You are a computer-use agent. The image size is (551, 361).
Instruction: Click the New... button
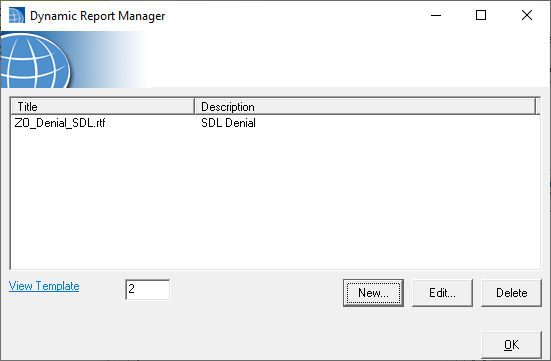tap(373, 293)
